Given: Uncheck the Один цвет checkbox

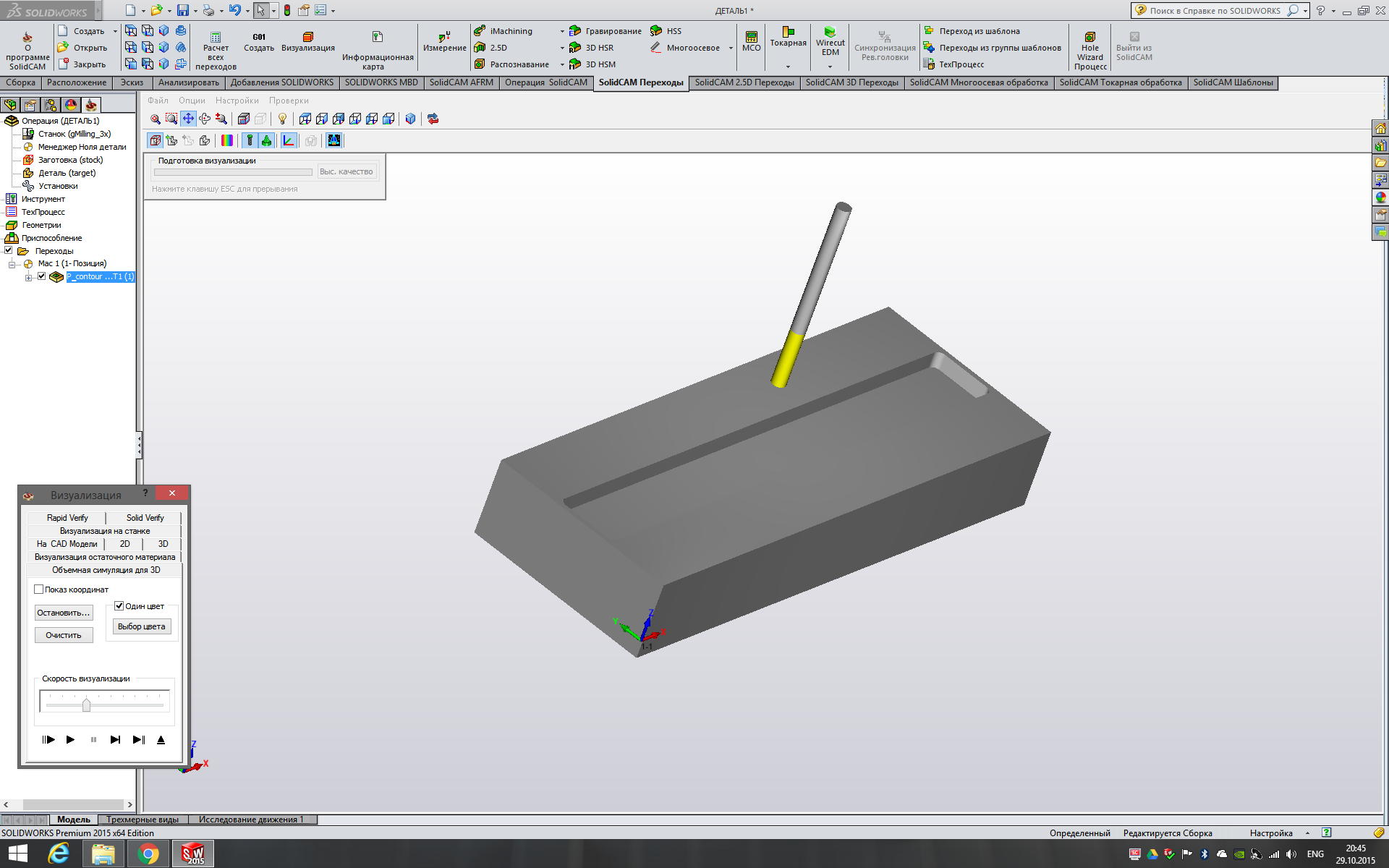Looking at the screenshot, I should click(119, 606).
